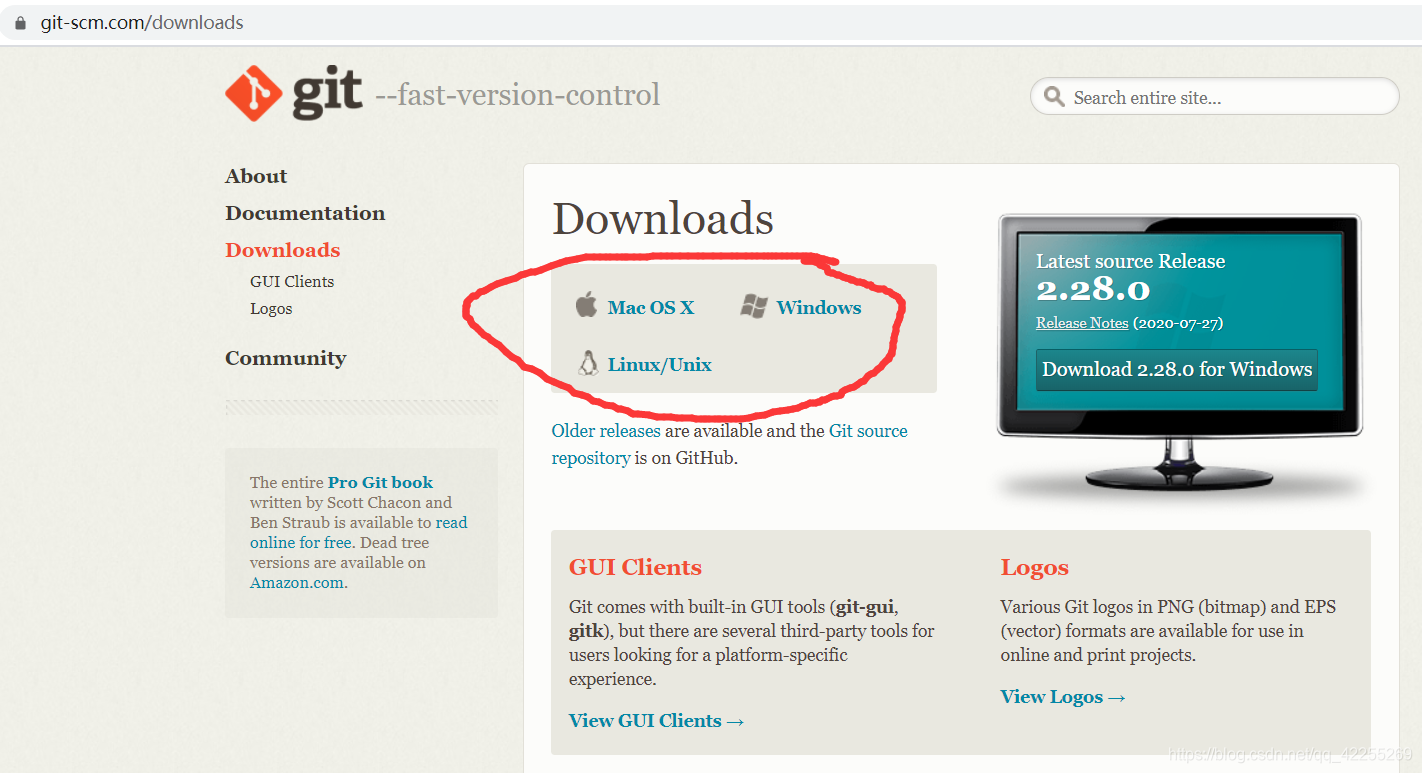Click View GUI Clients arrow link
Image resolution: width=1422 pixels, height=773 pixels.
657,721
